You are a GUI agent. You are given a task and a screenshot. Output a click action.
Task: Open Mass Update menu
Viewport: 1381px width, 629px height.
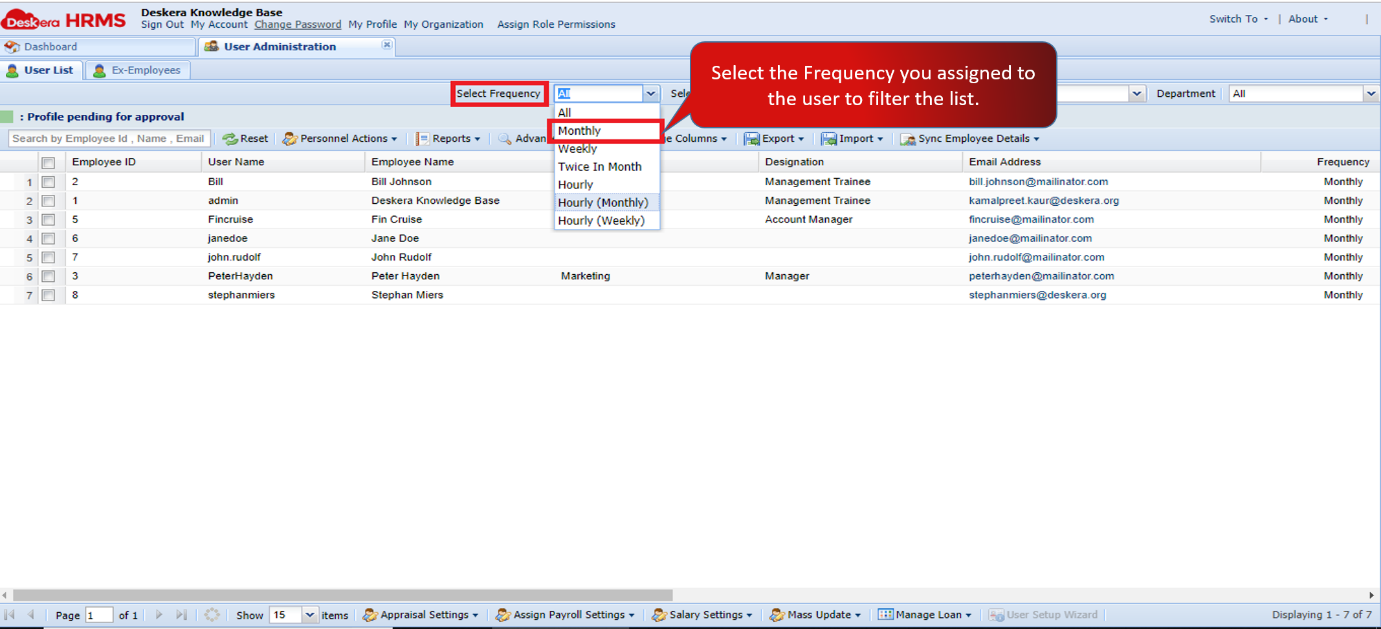tap(815, 615)
